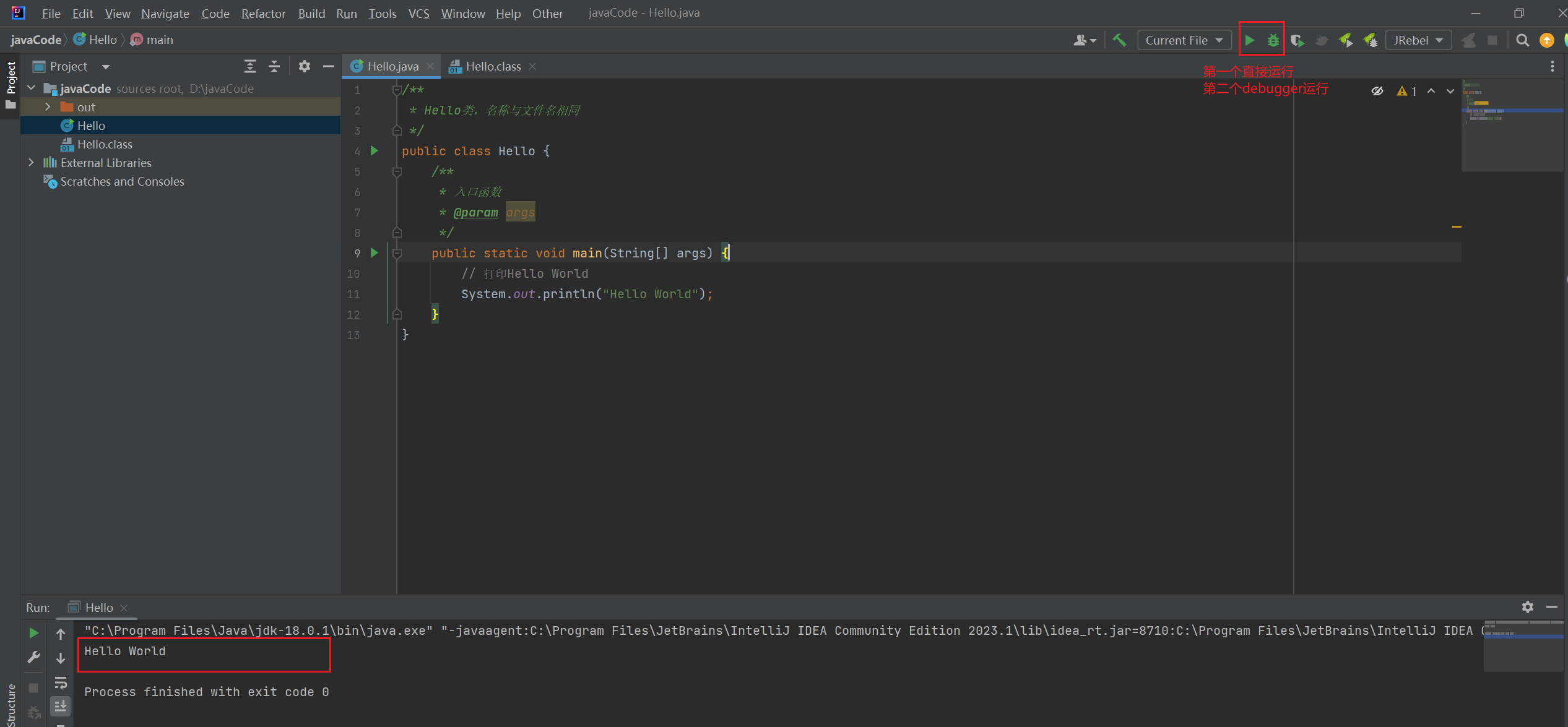Open Project panel gear options

point(304,66)
